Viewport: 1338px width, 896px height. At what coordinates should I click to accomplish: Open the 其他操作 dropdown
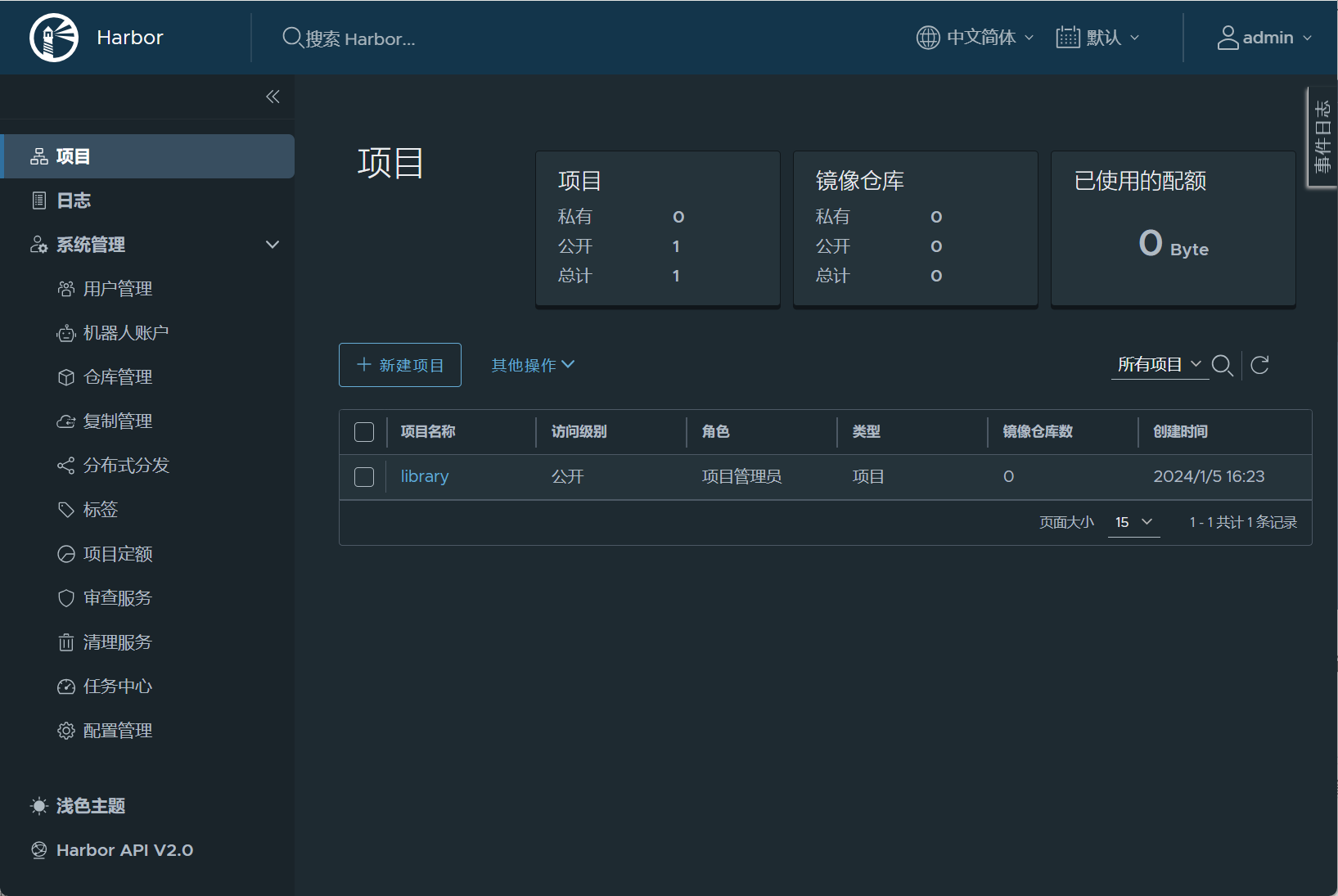[x=533, y=365]
